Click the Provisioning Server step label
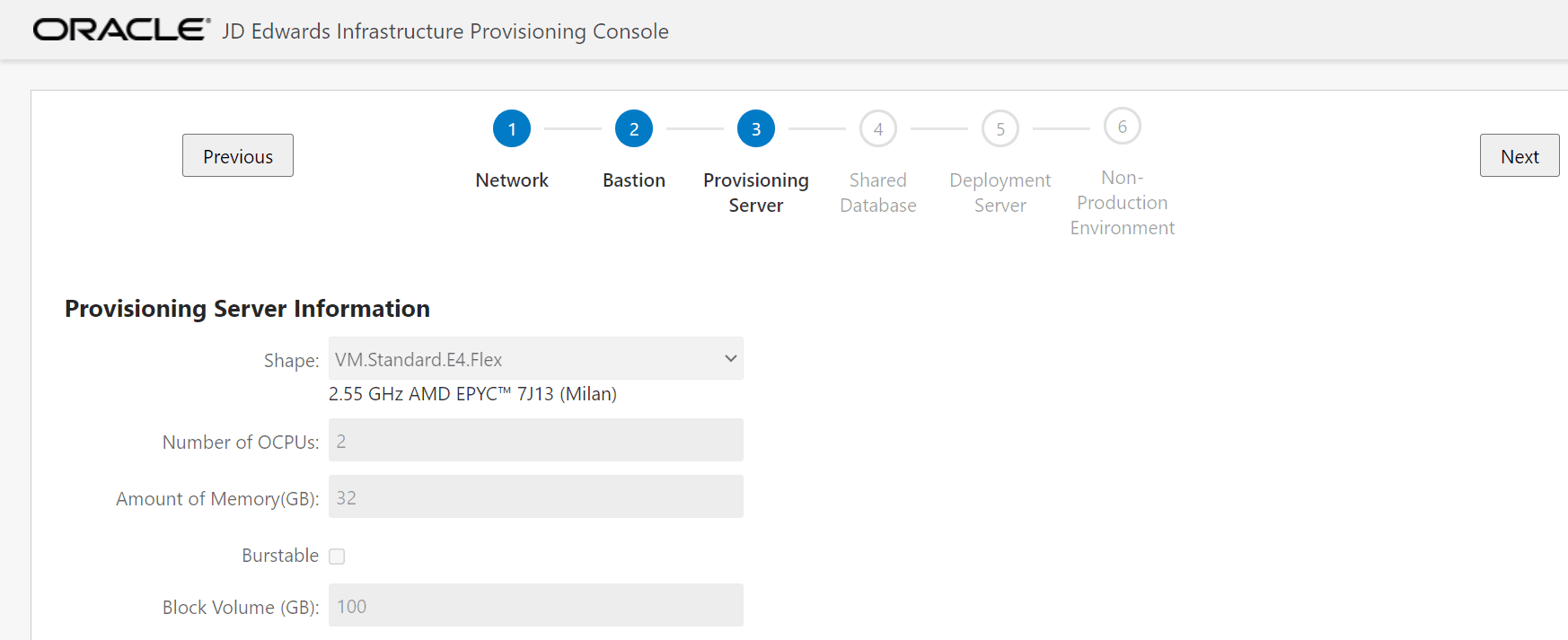This screenshot has width=1568, height=640. 756,193
